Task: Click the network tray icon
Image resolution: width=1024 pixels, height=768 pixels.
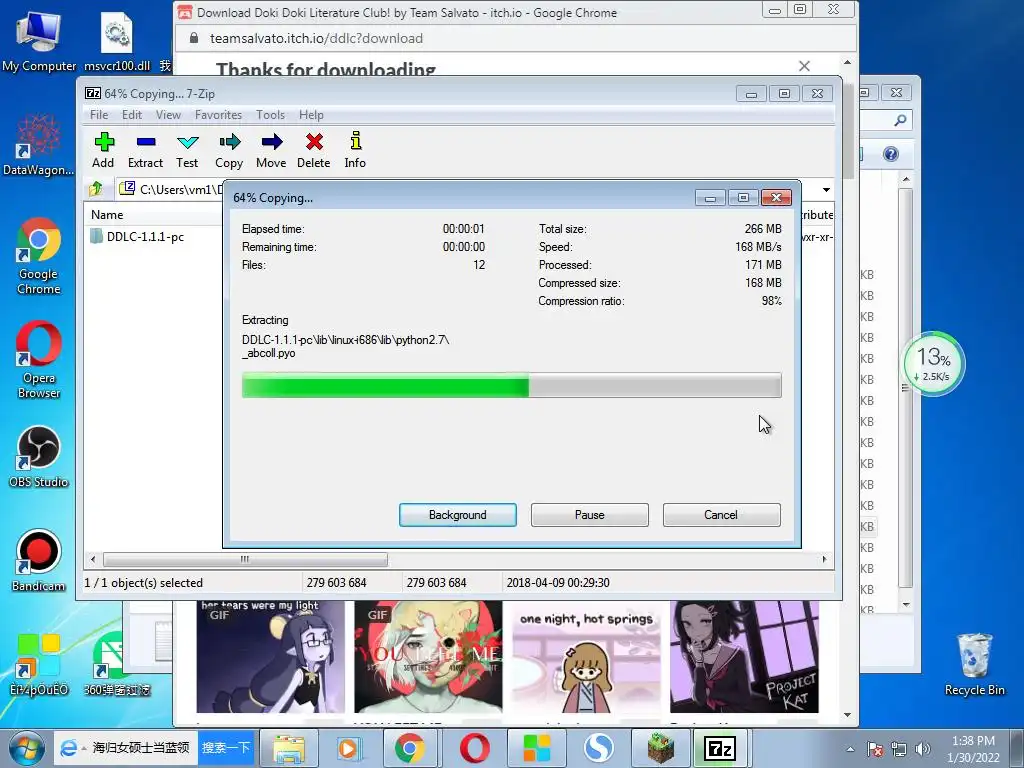Action: (x=899, y=749)
